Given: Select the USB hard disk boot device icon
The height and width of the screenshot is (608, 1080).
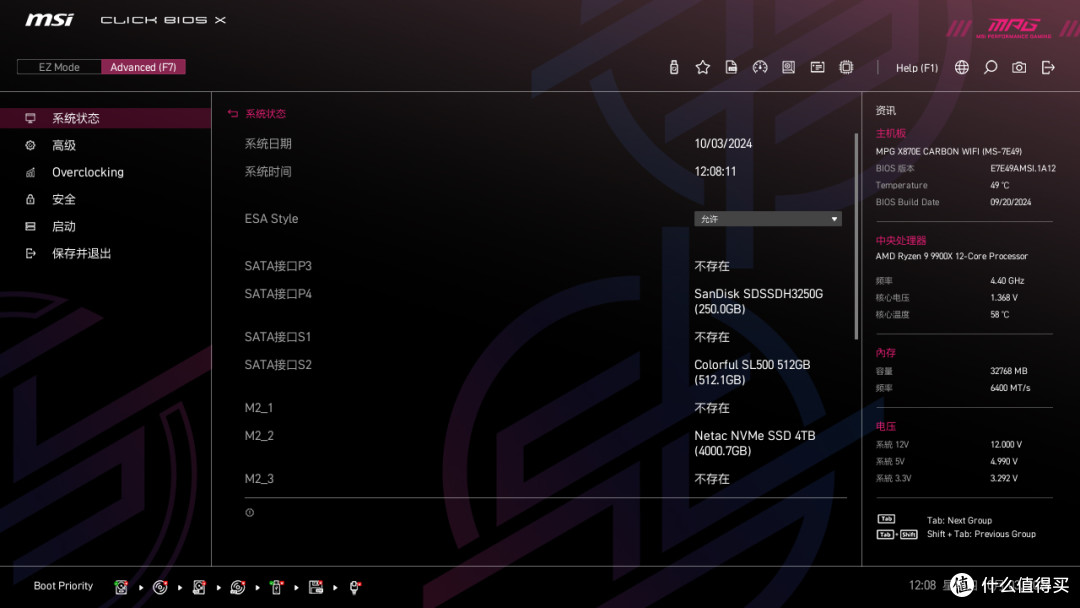Looking at the screenshot, I should [199, 587].
